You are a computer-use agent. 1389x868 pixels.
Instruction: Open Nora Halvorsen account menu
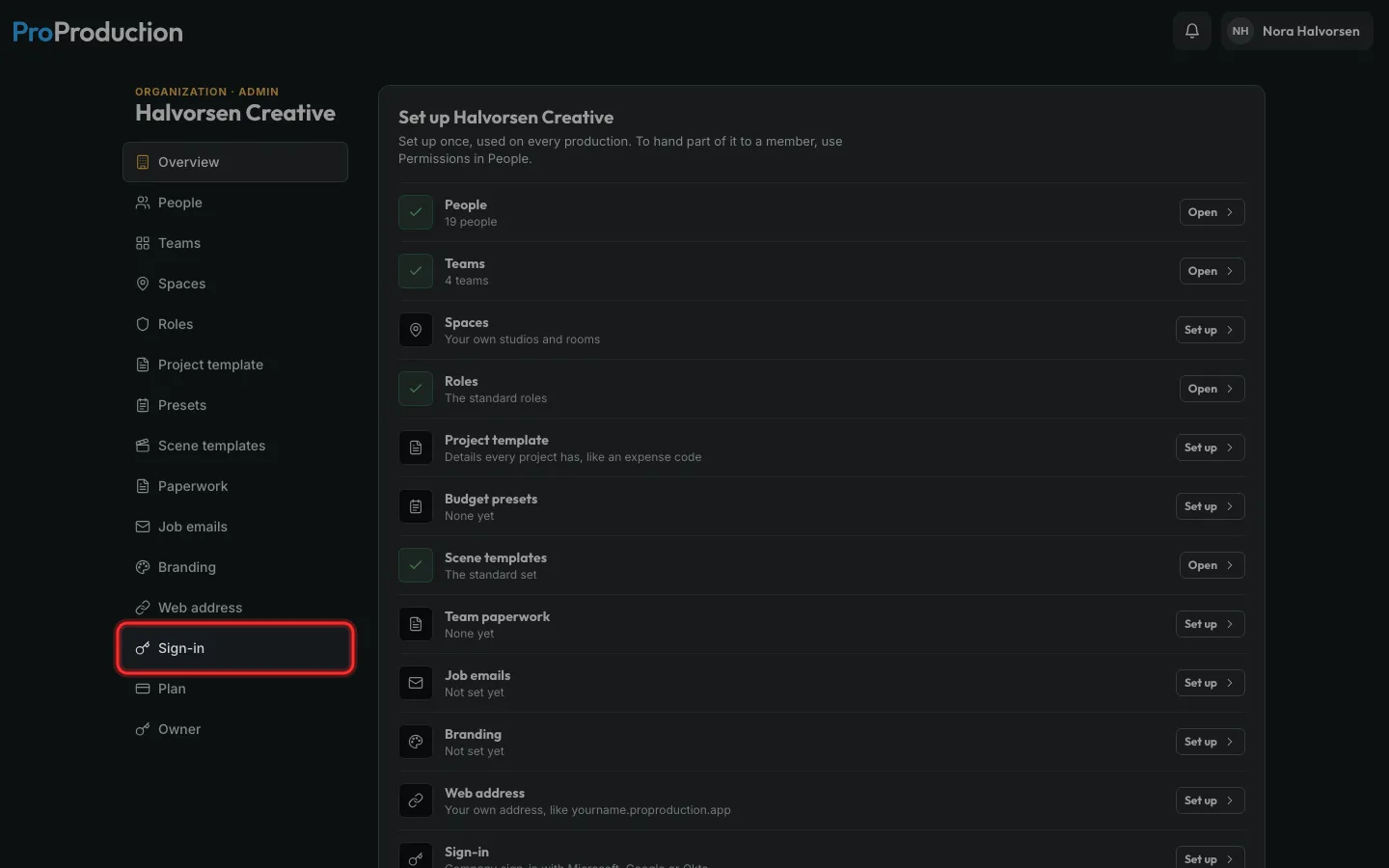pyautogui.click(x=1296, y=31)
